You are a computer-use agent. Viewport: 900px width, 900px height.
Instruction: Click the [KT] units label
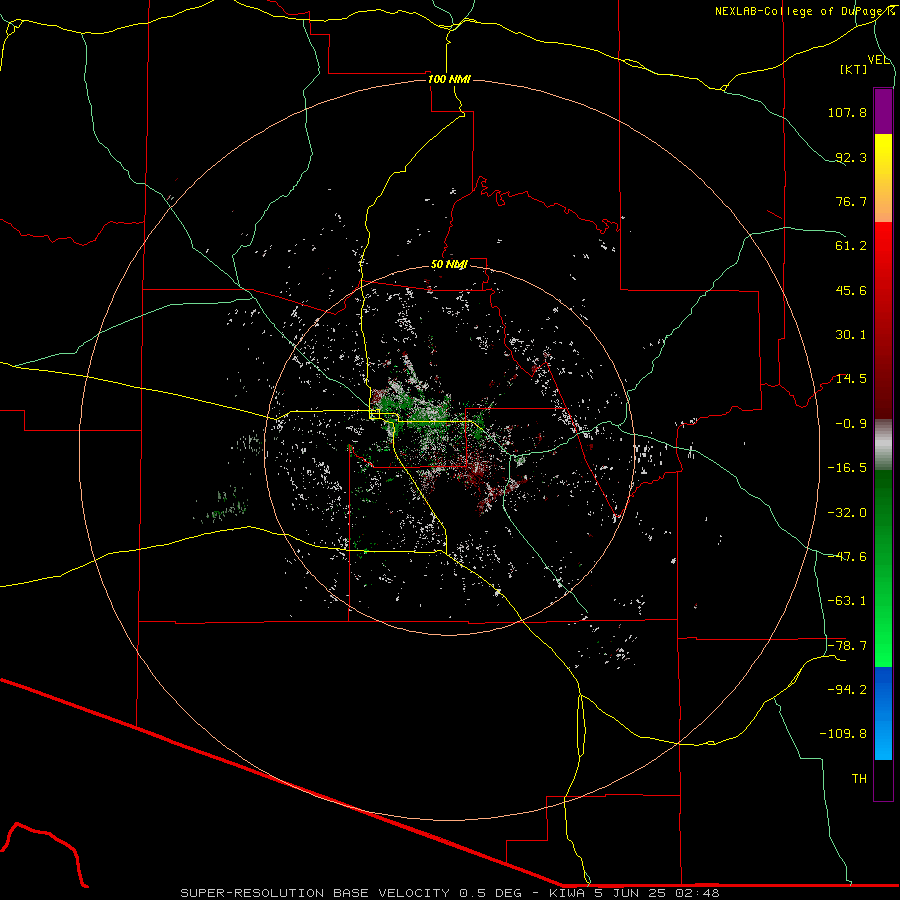click(854, 69)
